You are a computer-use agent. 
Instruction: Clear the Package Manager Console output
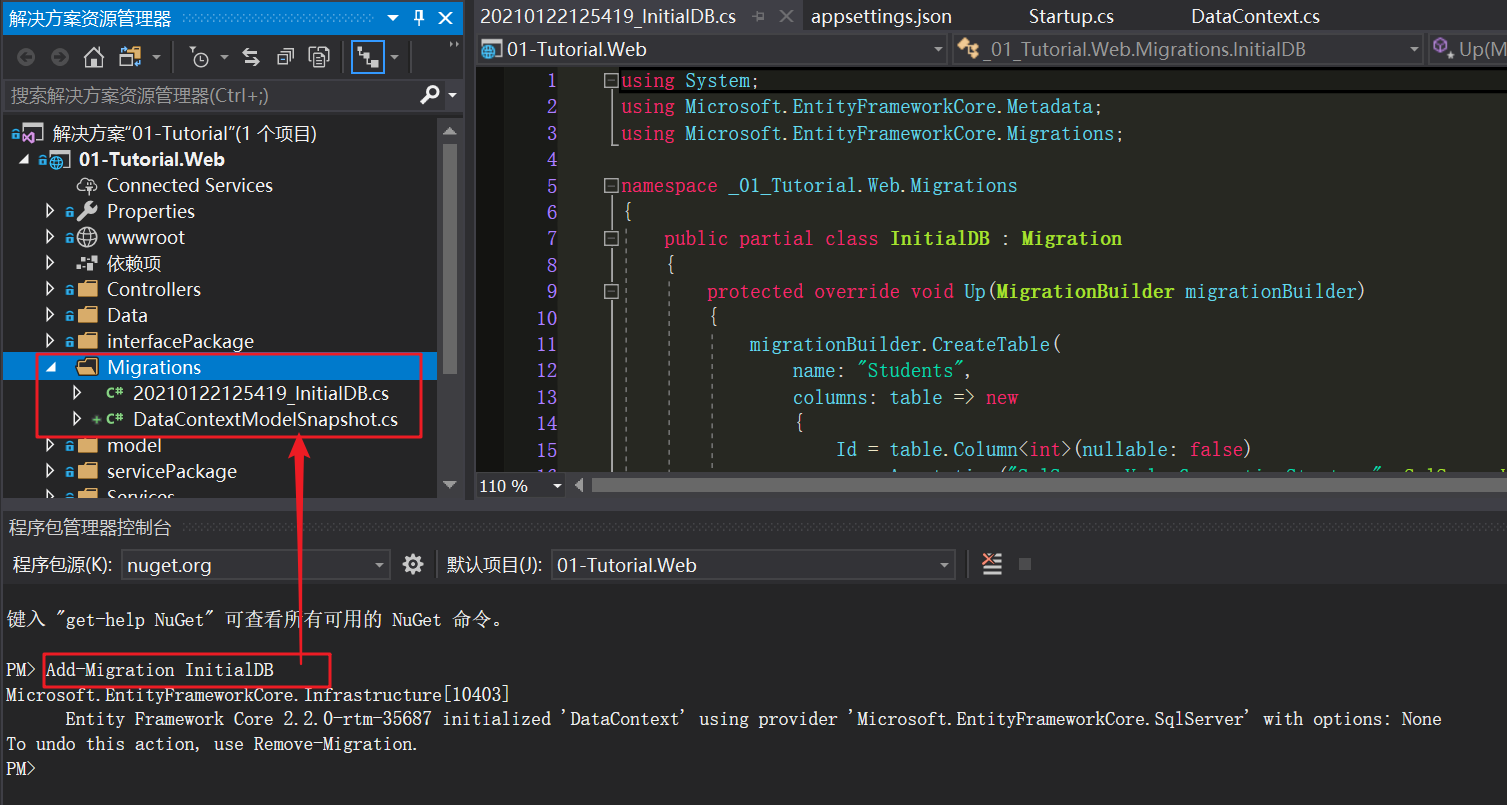(992, 564)
